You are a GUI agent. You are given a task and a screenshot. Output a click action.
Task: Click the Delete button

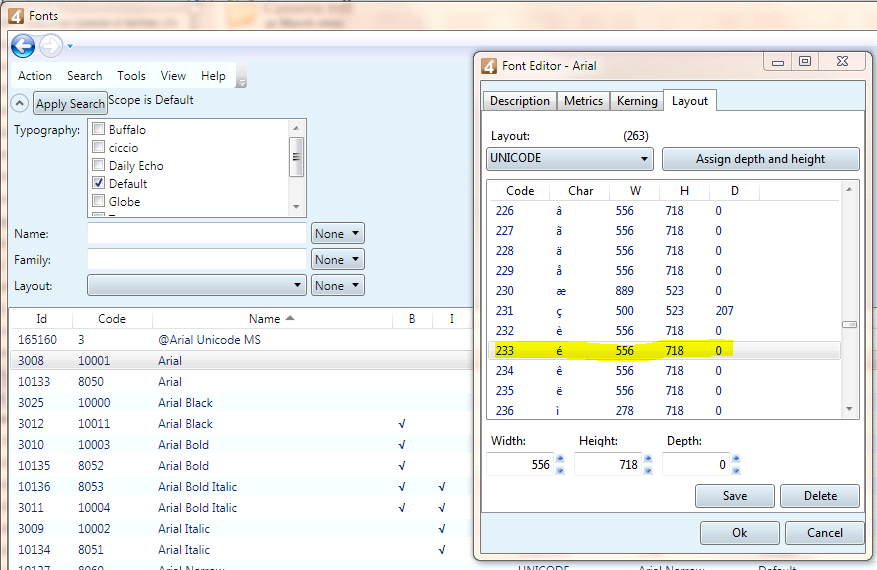click(820, 496)
